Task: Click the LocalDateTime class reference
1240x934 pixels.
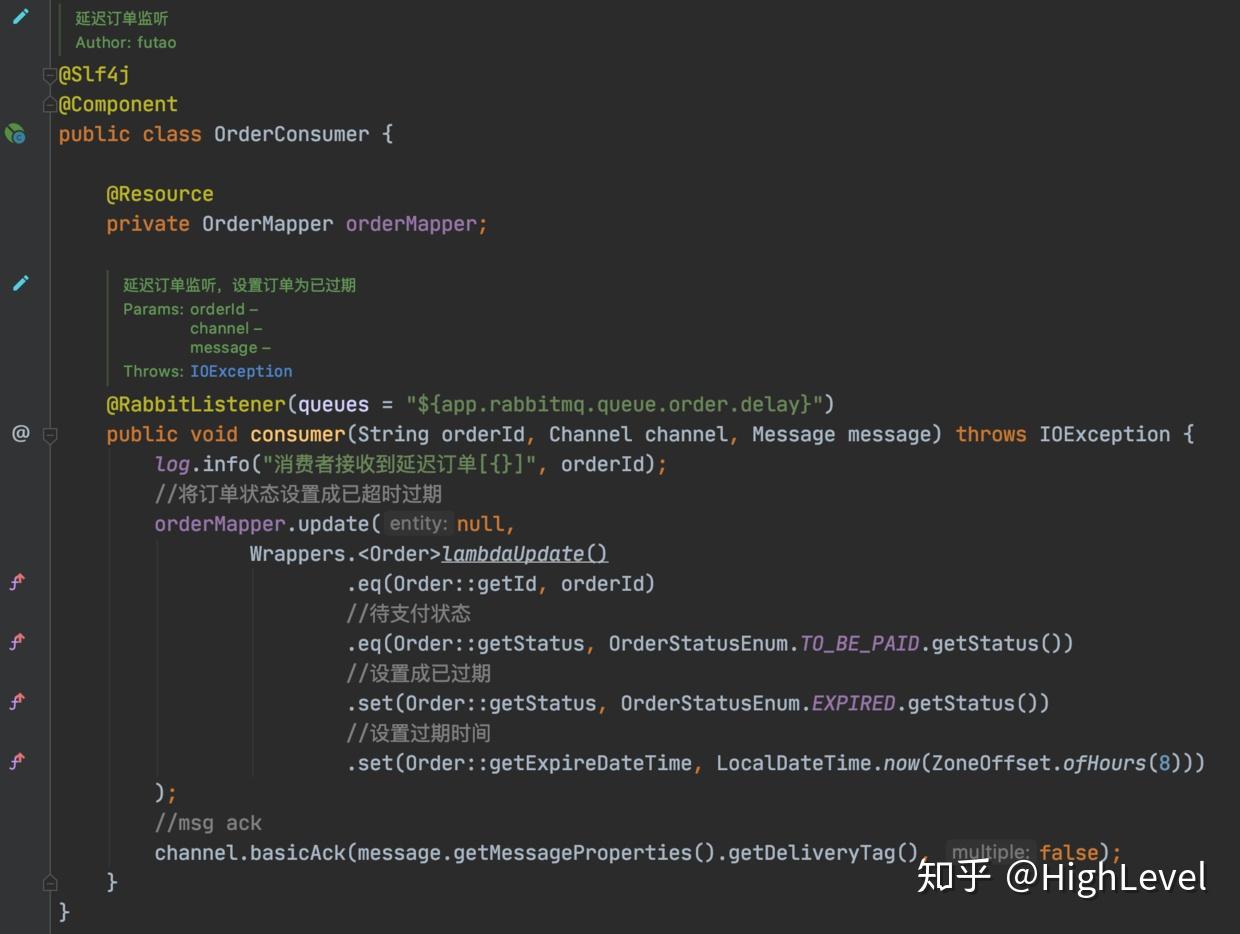Action: click(794, 763)
